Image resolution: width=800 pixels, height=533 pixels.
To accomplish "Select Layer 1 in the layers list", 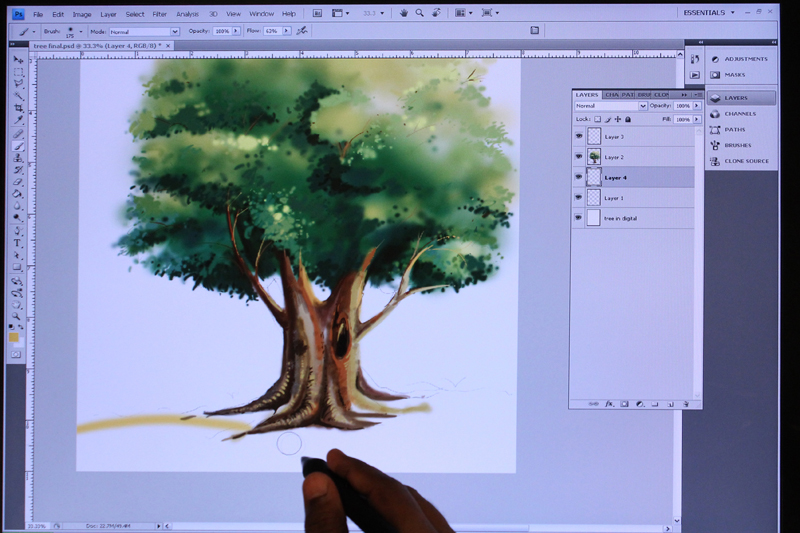I will 634,197.
